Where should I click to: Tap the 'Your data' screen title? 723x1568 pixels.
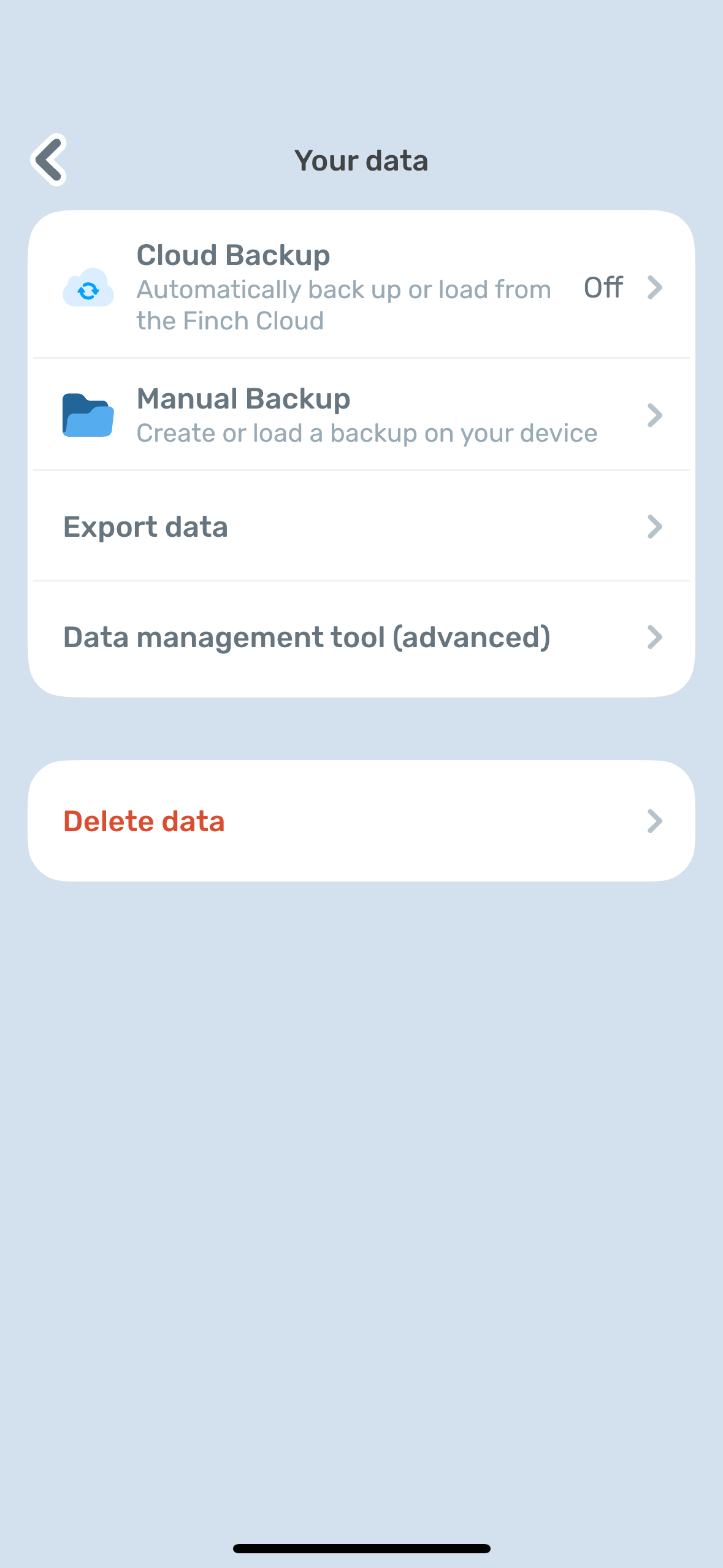[x=361, y=160]
